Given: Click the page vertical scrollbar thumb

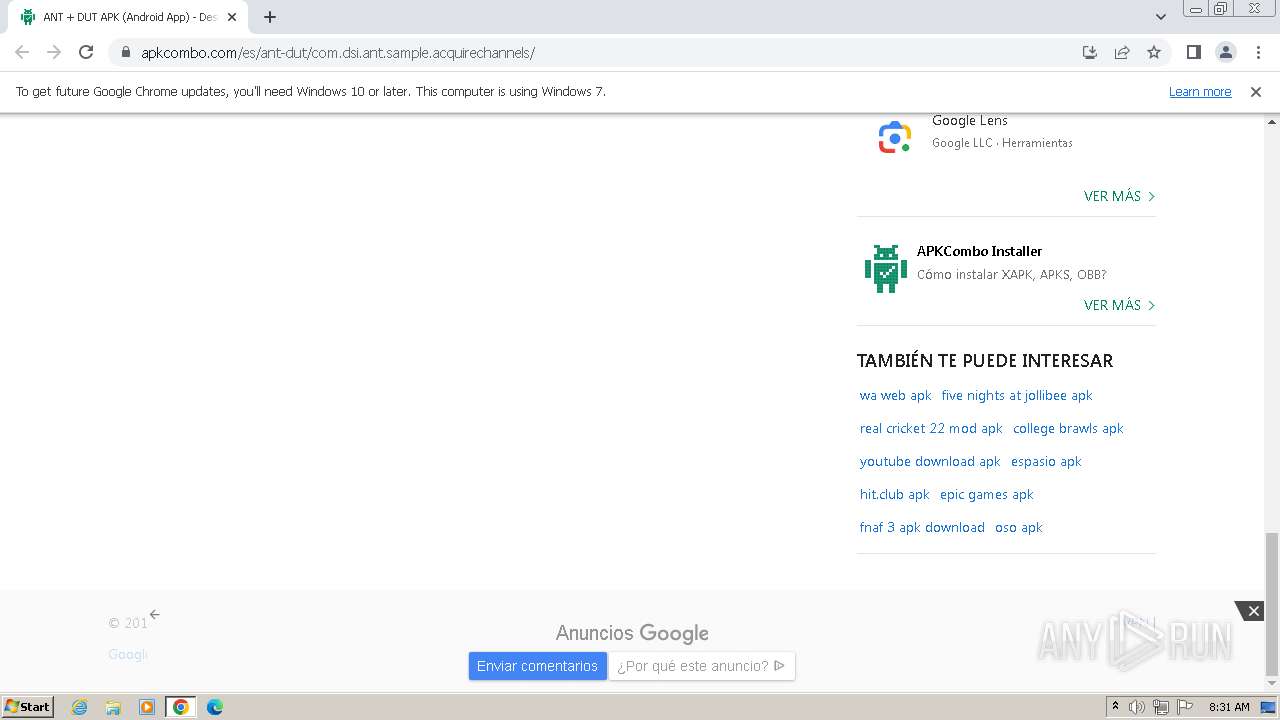Looking at the screenshot, I should [1271, 604].
